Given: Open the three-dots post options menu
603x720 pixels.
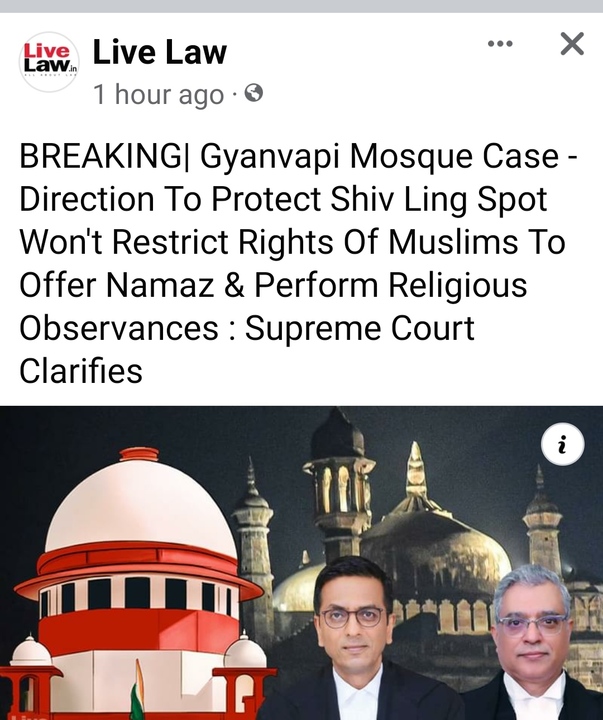Looking at the screenshot, I should tap(500, 44).
